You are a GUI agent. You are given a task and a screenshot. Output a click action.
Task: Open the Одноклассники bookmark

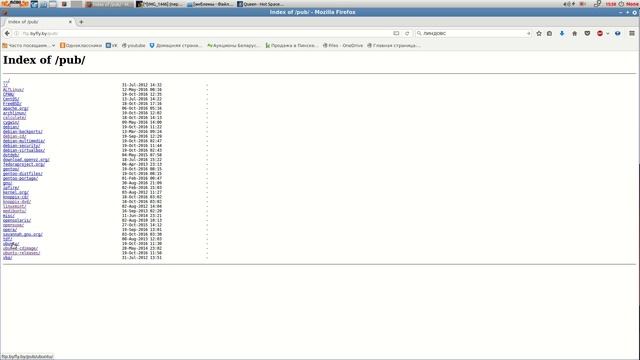click(81, 46)
